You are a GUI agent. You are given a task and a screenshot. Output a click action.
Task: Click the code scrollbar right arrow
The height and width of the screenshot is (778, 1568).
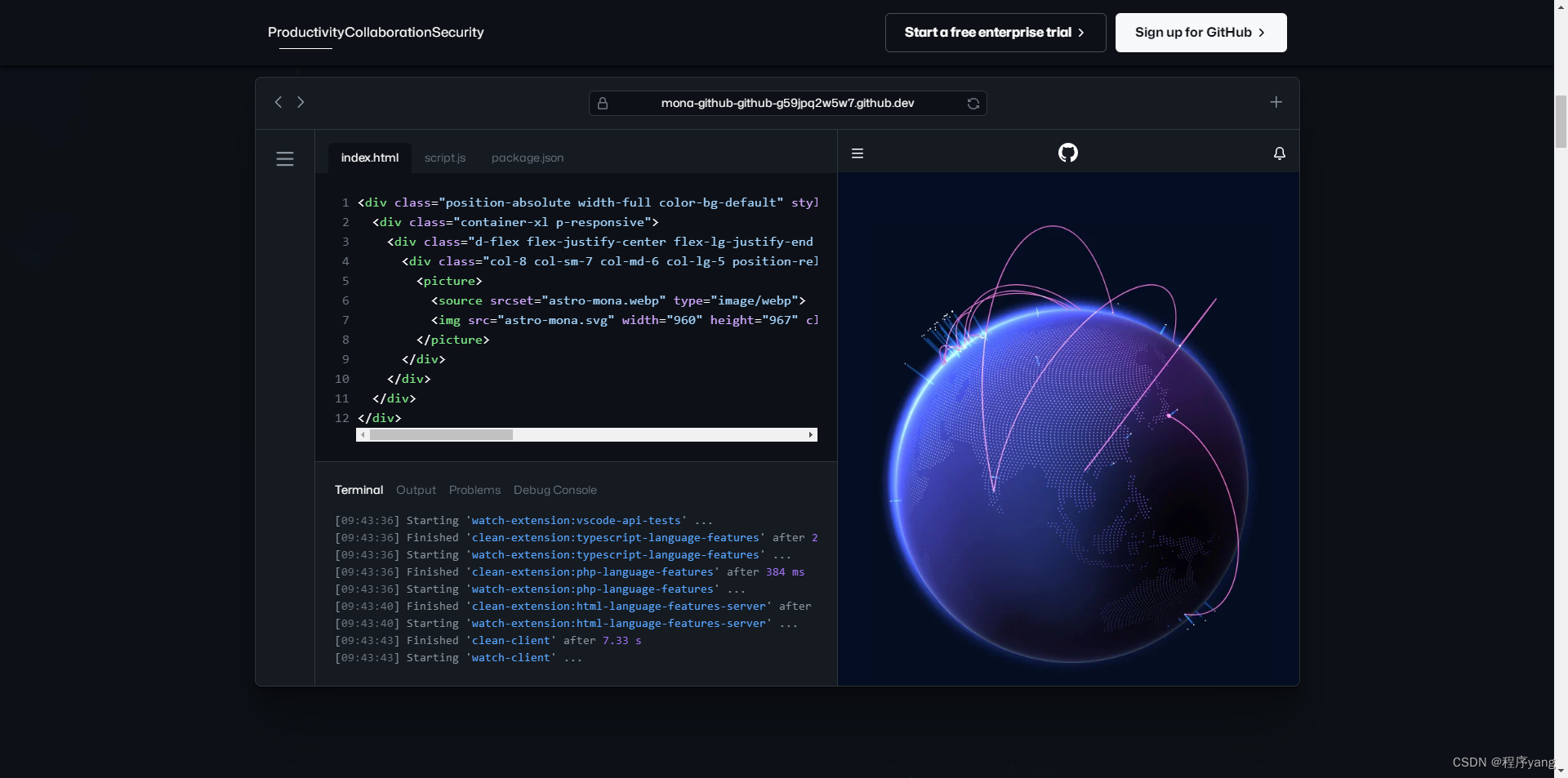tap(810, 435)
